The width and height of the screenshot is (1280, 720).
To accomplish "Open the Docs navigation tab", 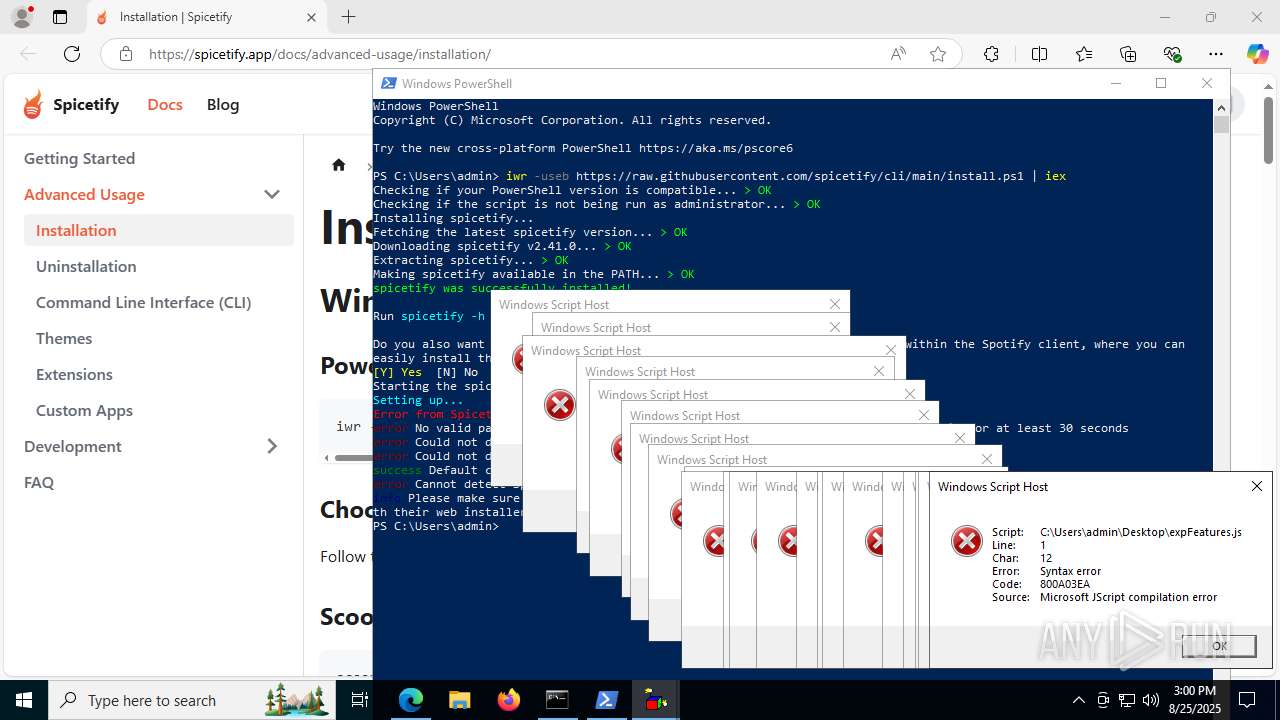I will pos(165,104).
